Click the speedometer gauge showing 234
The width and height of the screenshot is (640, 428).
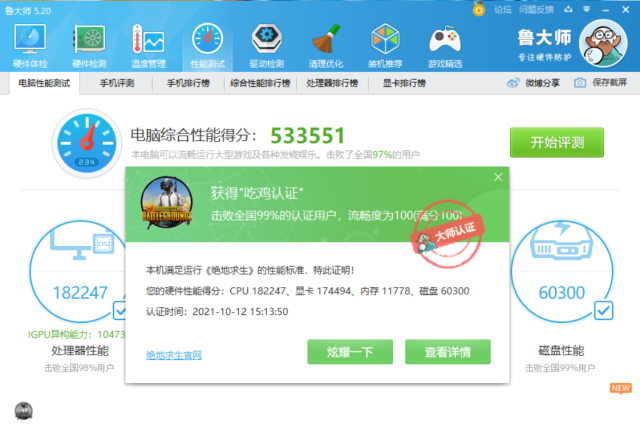coord(87,143)
